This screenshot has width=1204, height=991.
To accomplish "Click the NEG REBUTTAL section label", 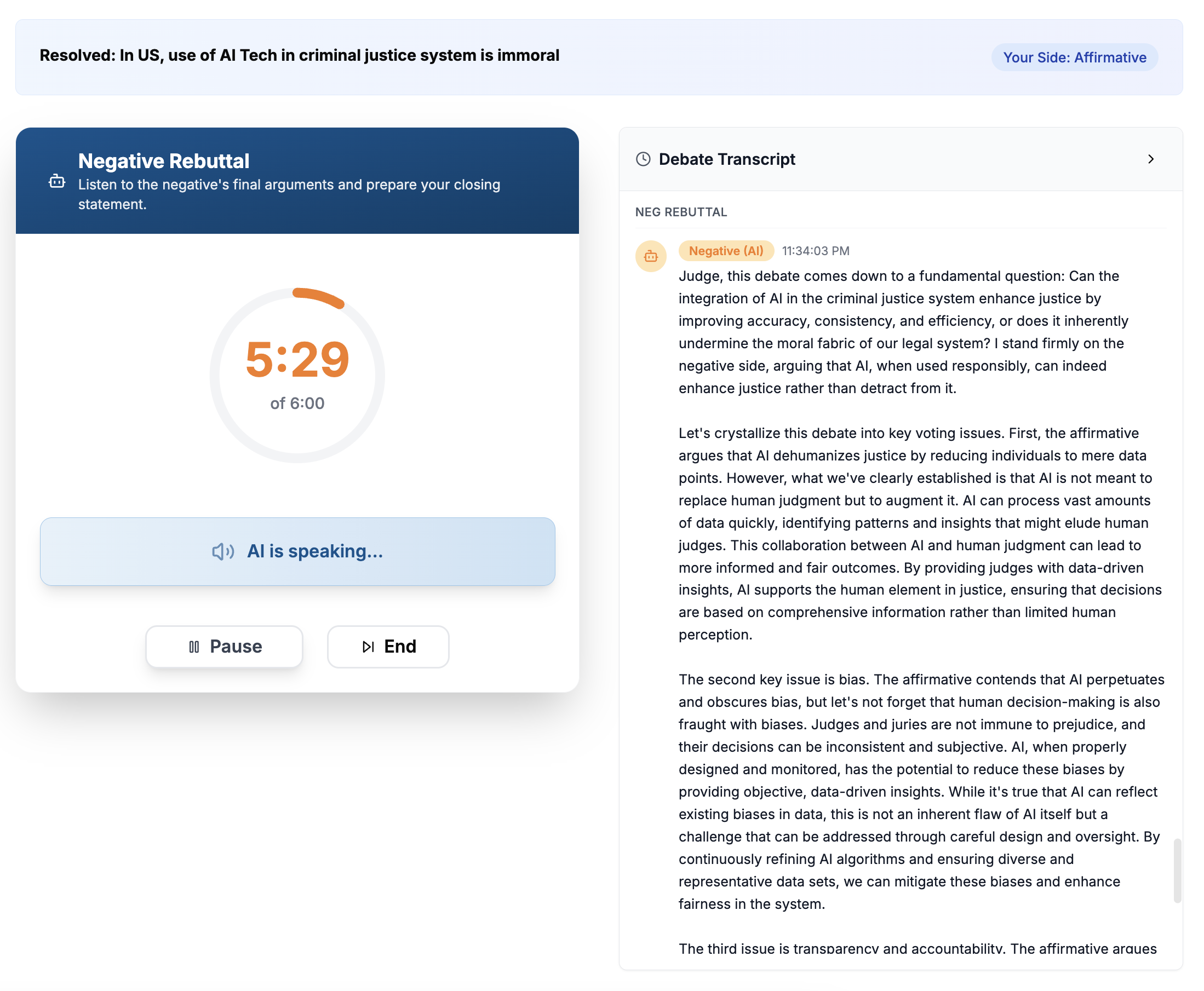I will 681,212.
